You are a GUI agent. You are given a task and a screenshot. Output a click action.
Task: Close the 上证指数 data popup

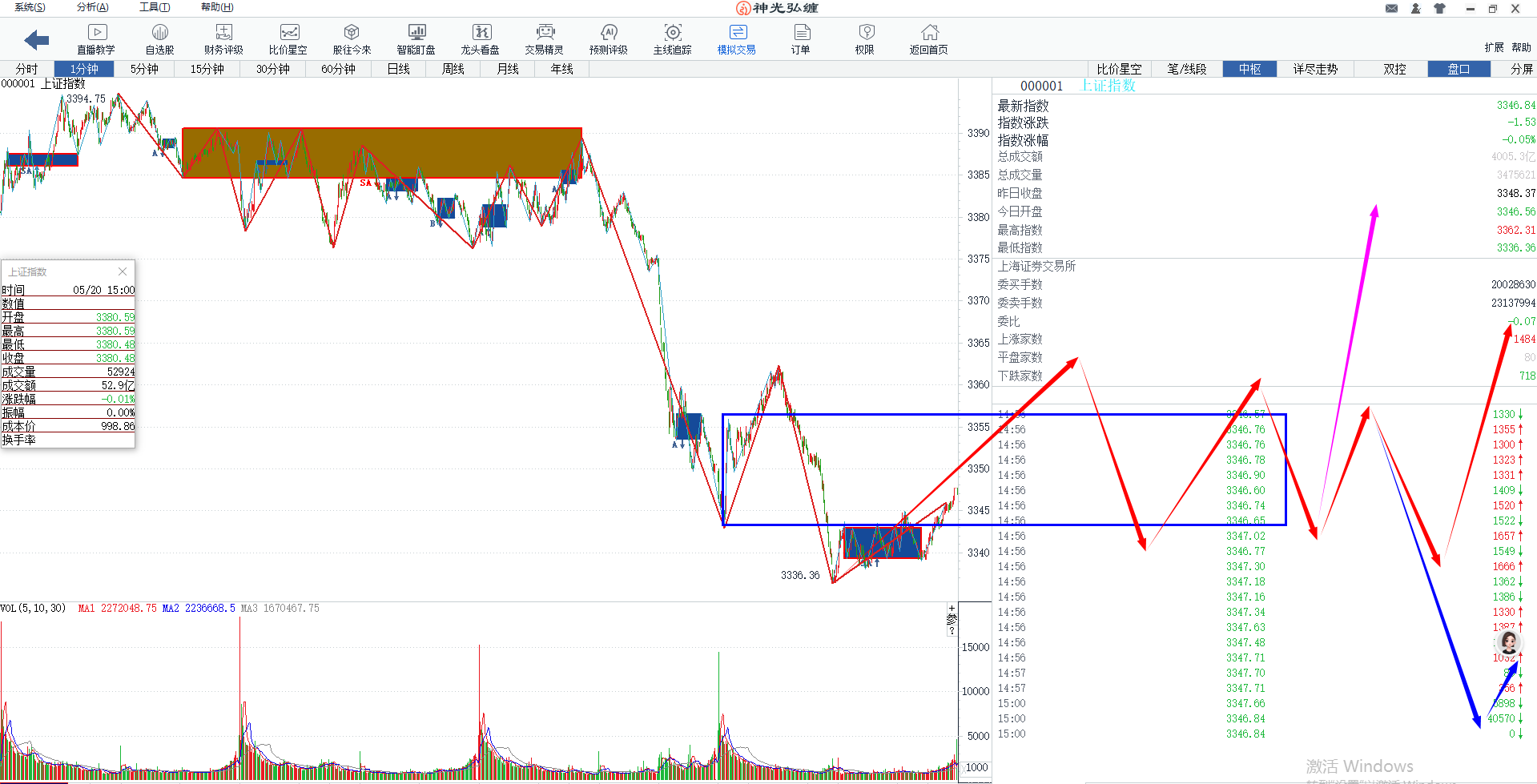tap(123, 271)
